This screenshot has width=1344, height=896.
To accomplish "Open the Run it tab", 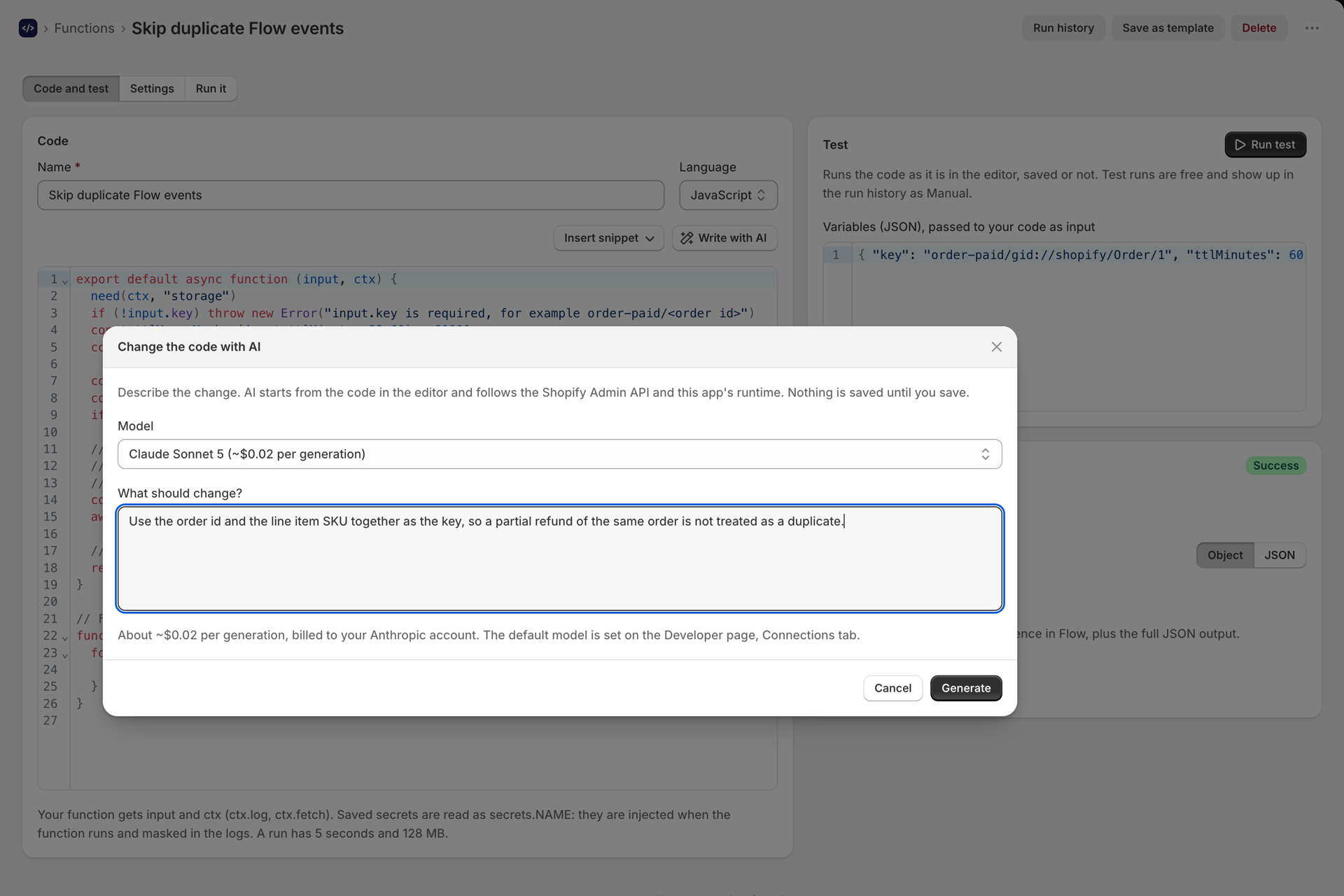I will (x=211, y=89).
